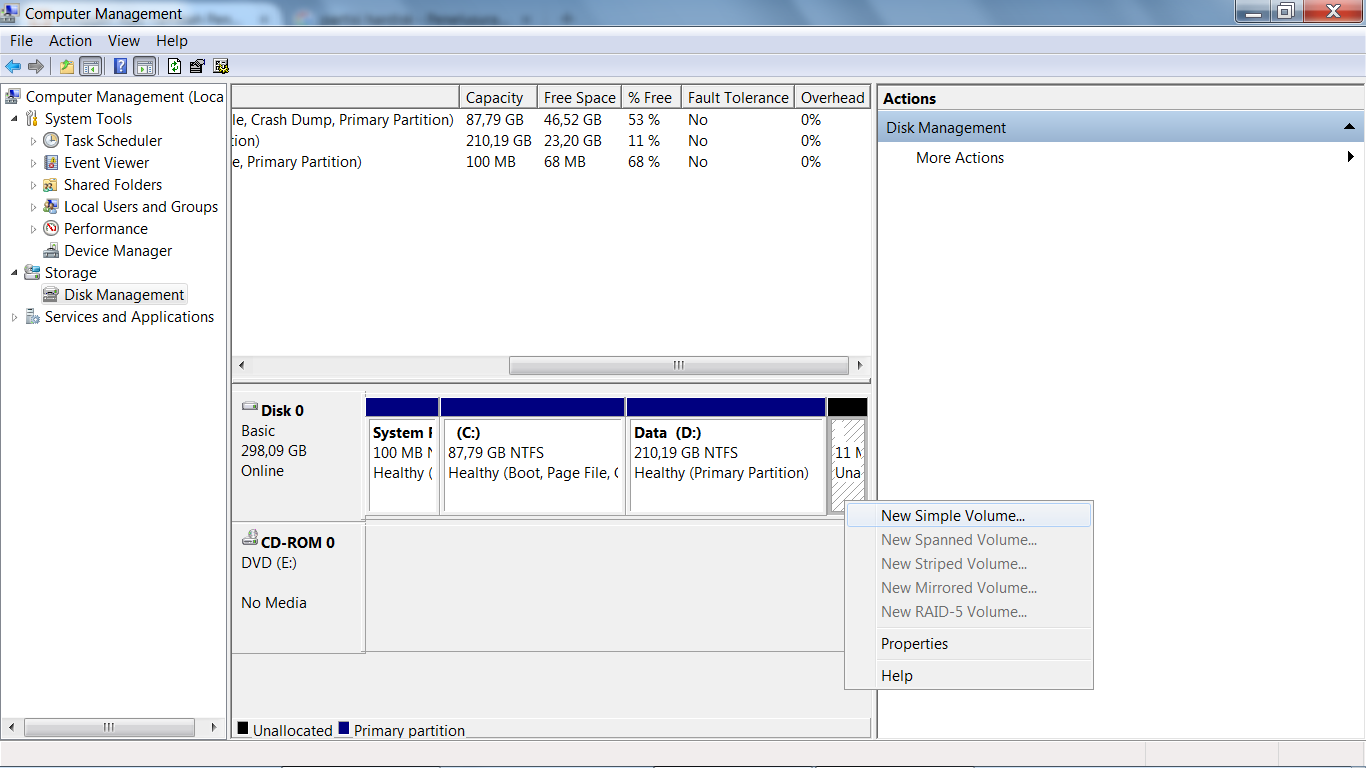This screenshot has width=1366, height=768.
Task: Toggle the Show/Hide Console Tree icon
Action: click(90, 66)
